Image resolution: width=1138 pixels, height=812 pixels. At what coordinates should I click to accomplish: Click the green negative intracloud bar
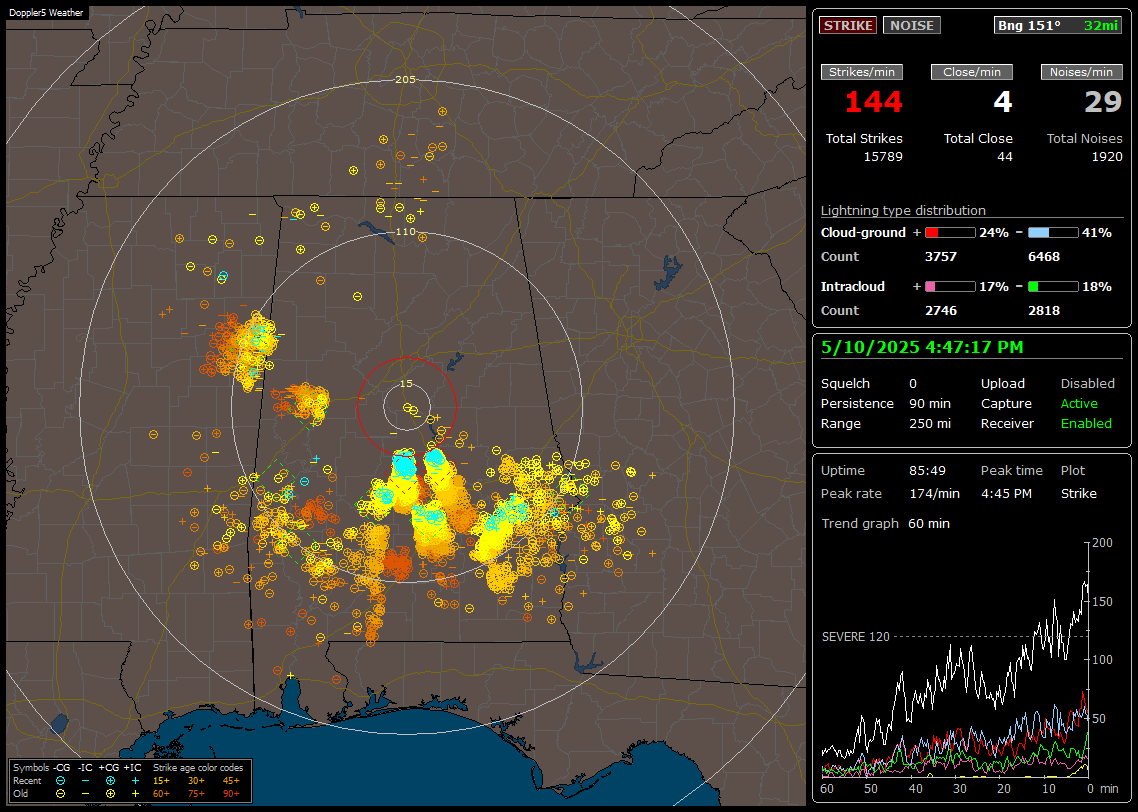click(1053, 287)
